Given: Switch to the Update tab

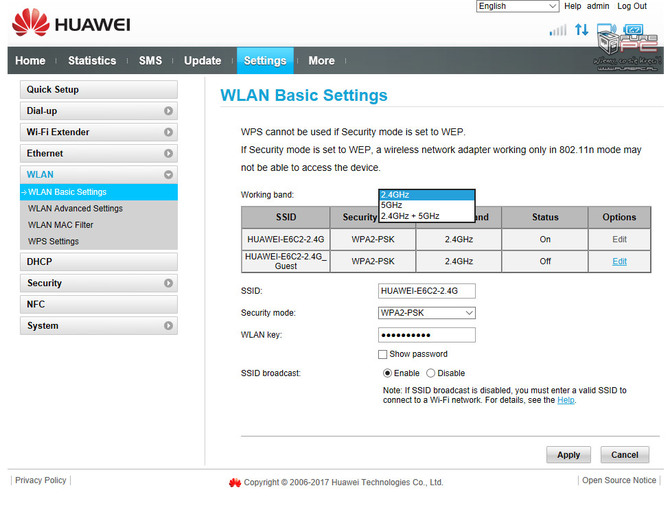Looking at the screenshot, I should (203, 61).
